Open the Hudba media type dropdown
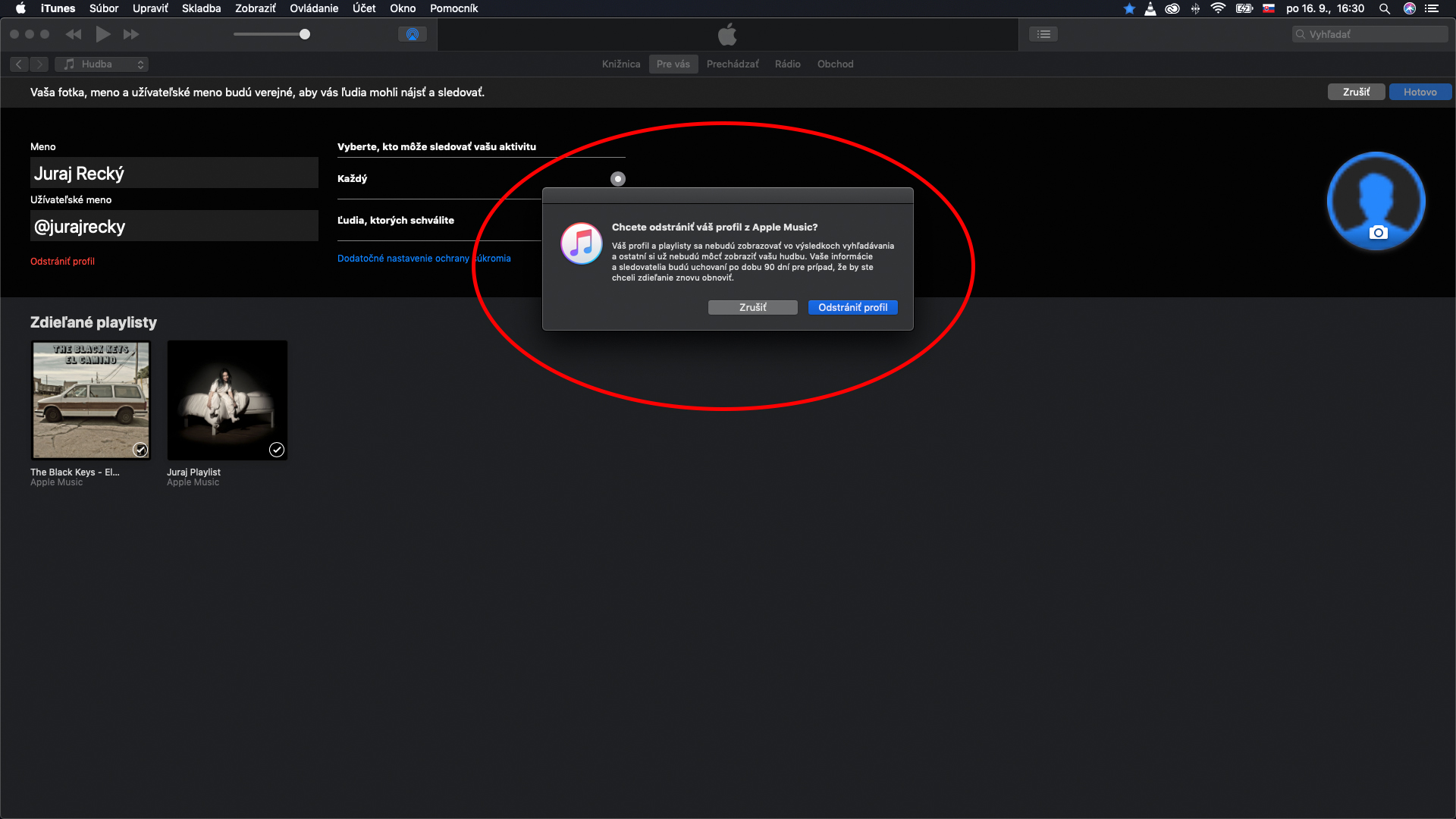This screenshot has width=1456, height=819. pos(102,64)
